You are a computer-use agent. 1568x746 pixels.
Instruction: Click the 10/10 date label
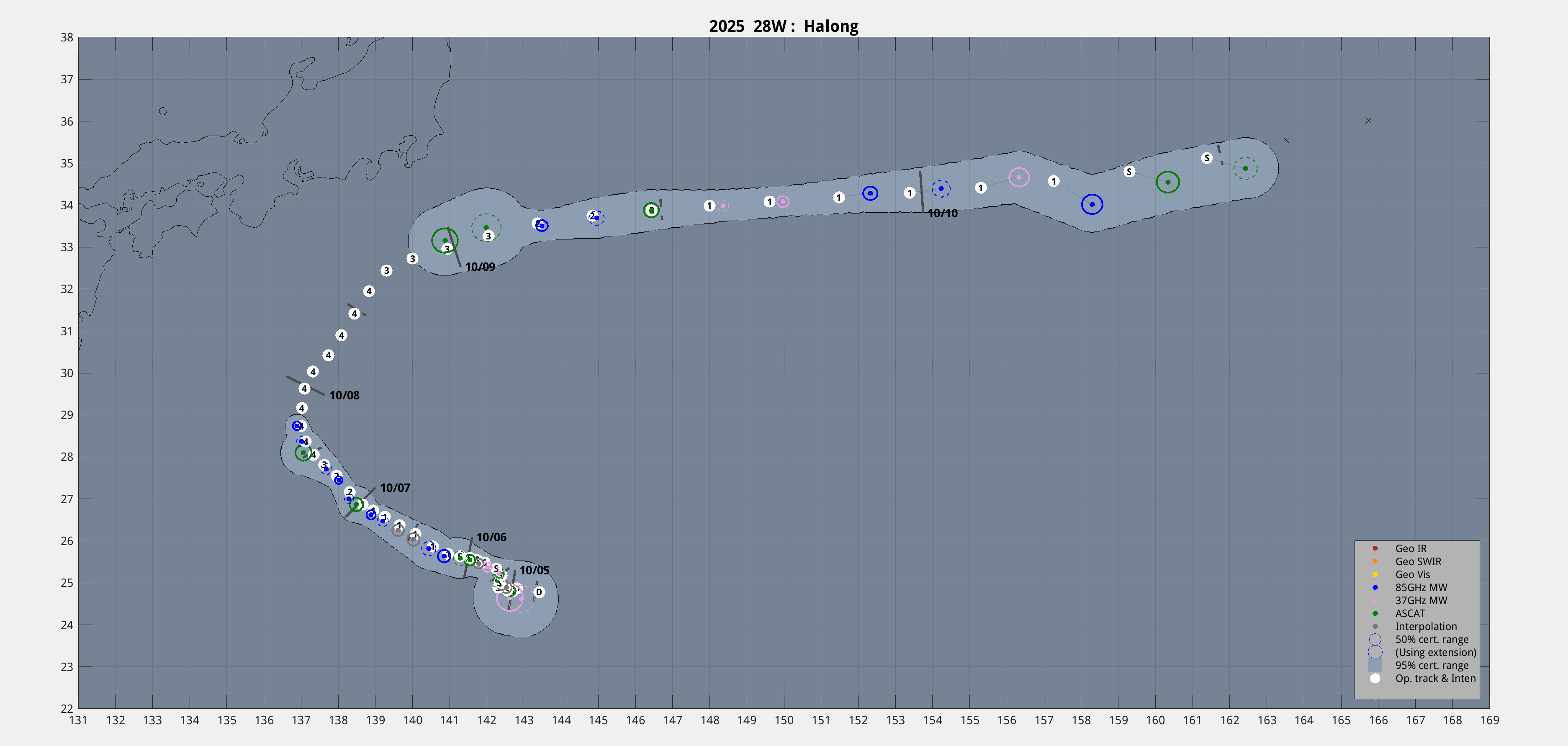click(x=942, y=213)
